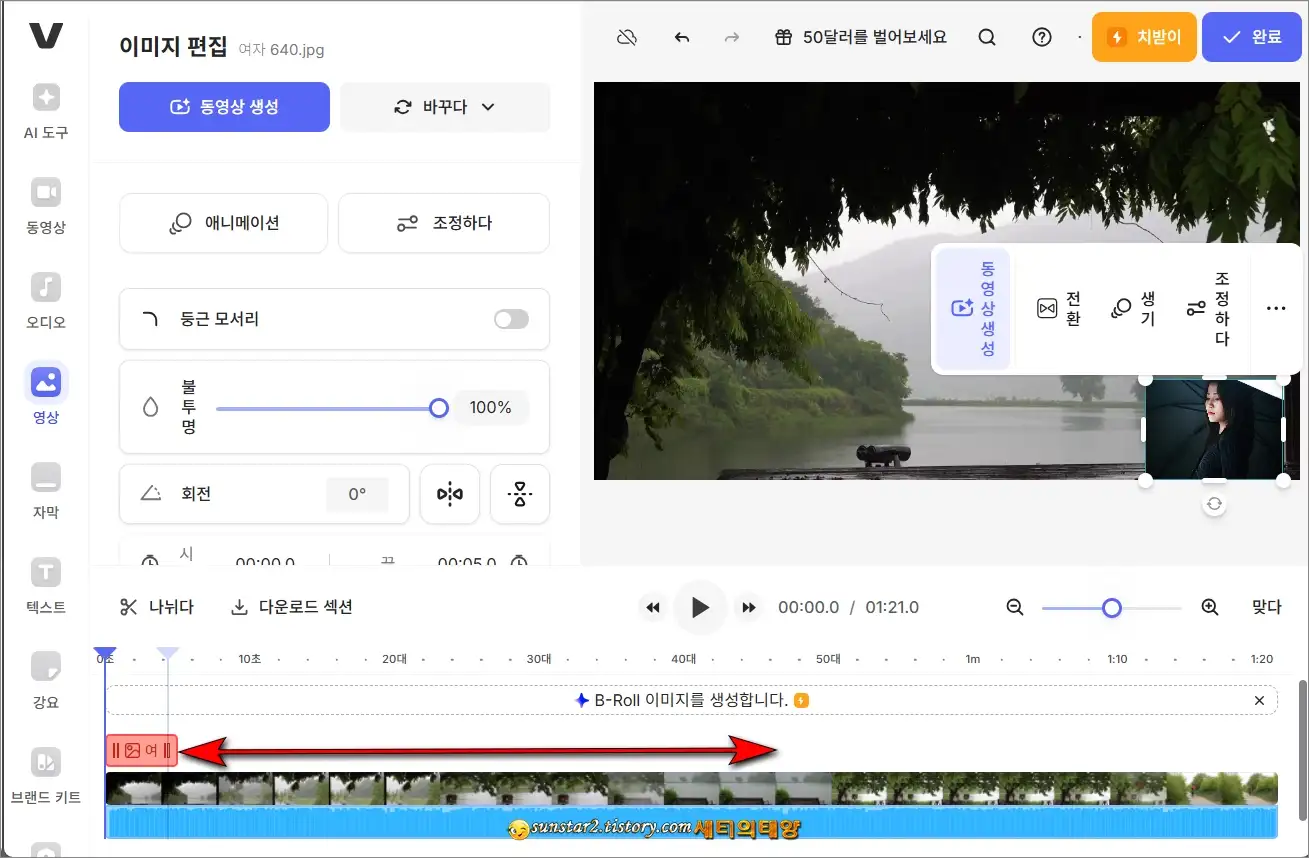This screenshot has height=858, width=1309.
Task: Flip the image vertically
Action: click(x=519, y=494)
